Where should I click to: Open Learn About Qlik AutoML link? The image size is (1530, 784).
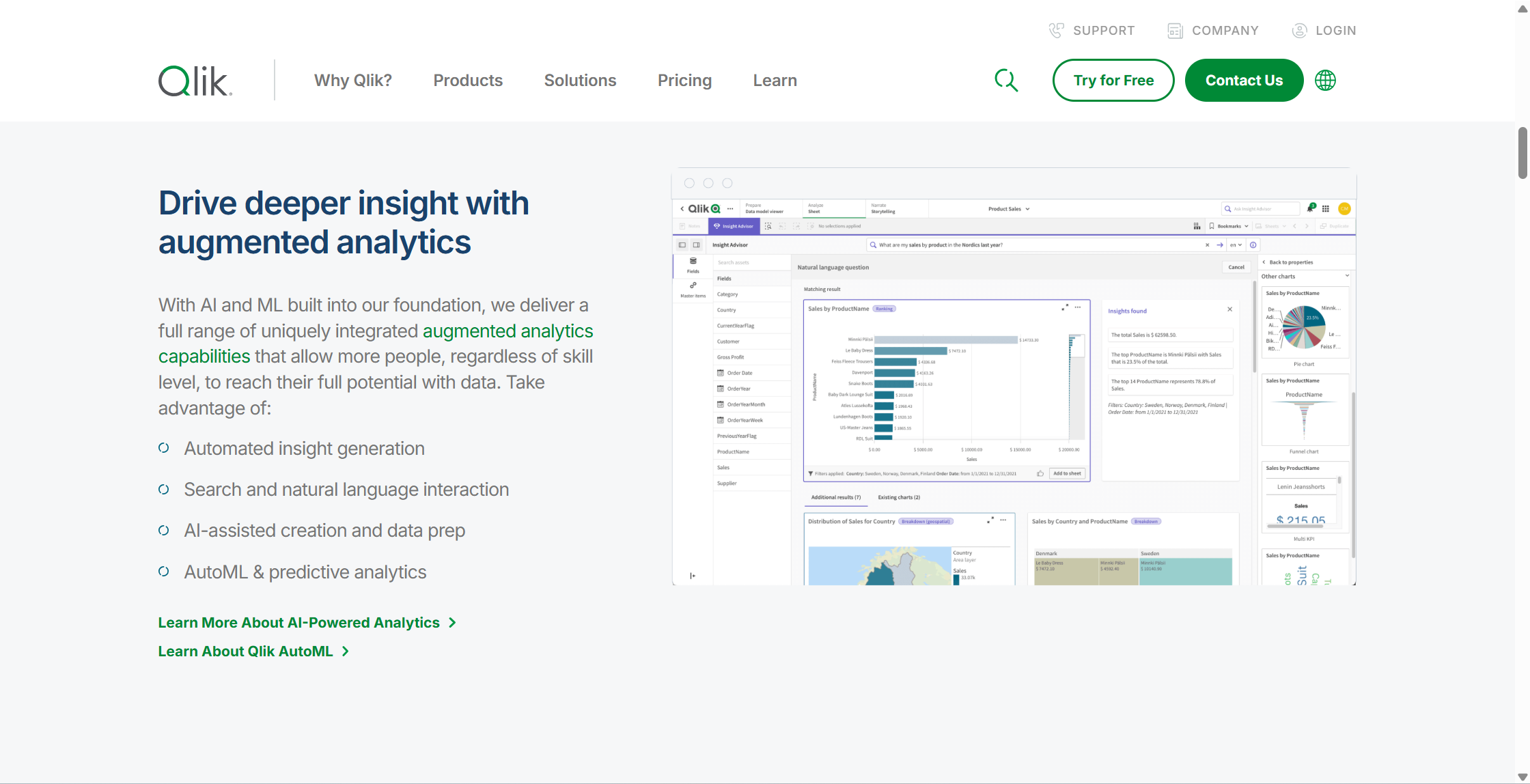tap(246, 652)
